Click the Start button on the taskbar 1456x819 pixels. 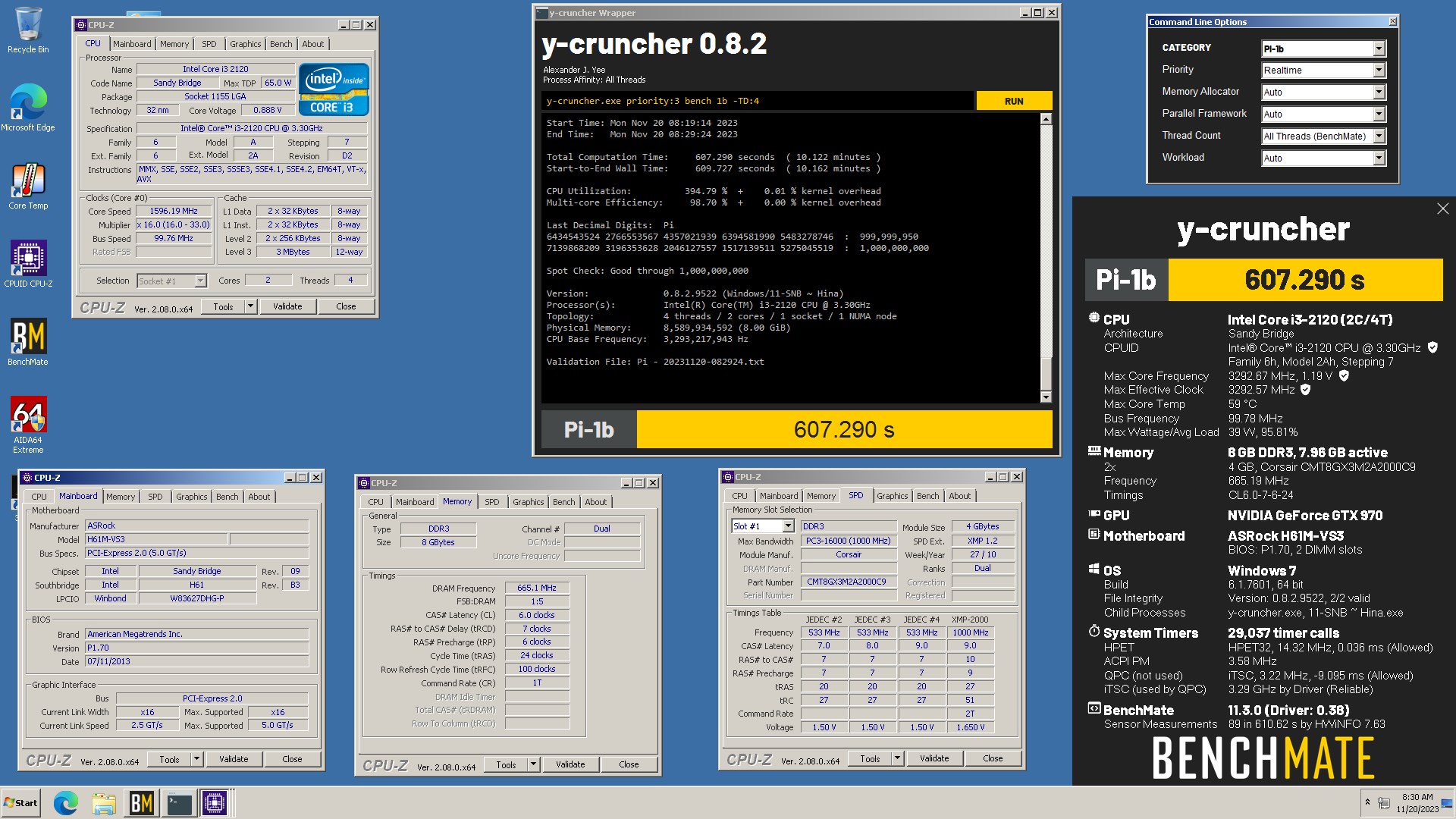20,803
